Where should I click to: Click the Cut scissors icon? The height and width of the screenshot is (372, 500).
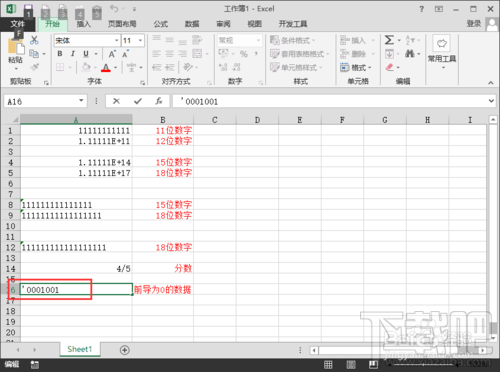(34, 41)
